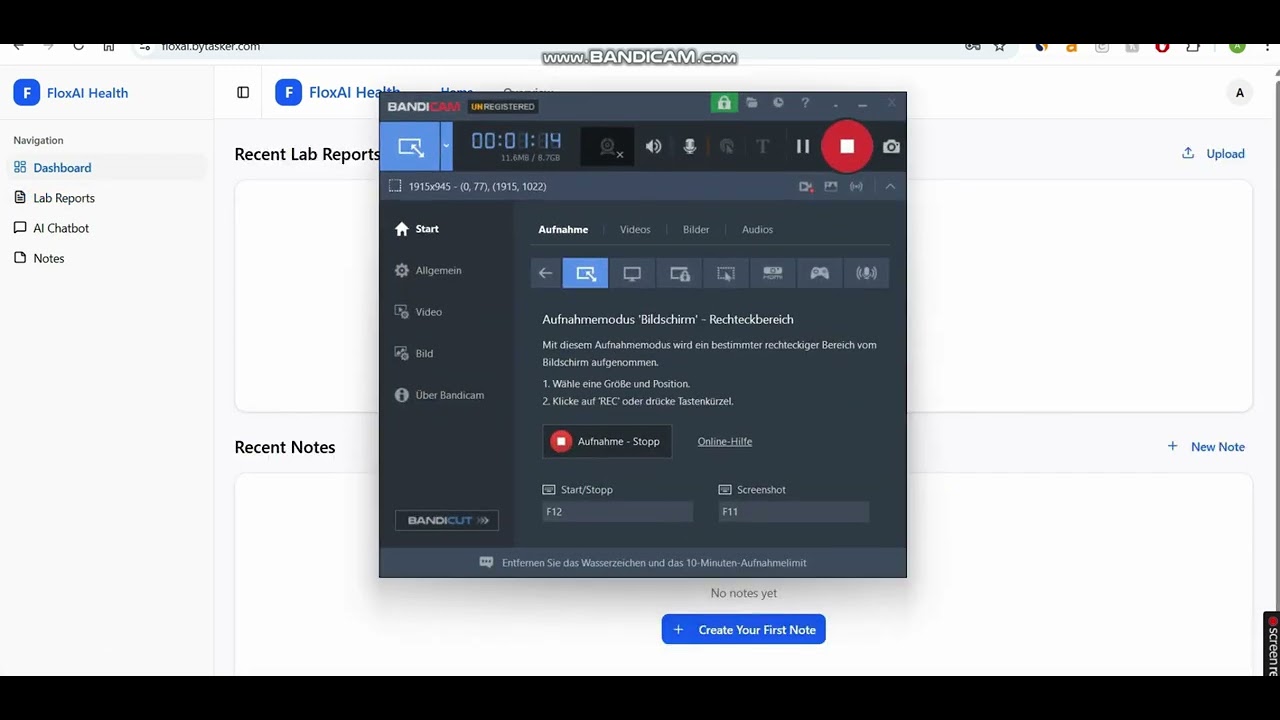Viewport: 1280px width, 720px height.
Task: Open the Bandicut button
Action: point(447,520)
